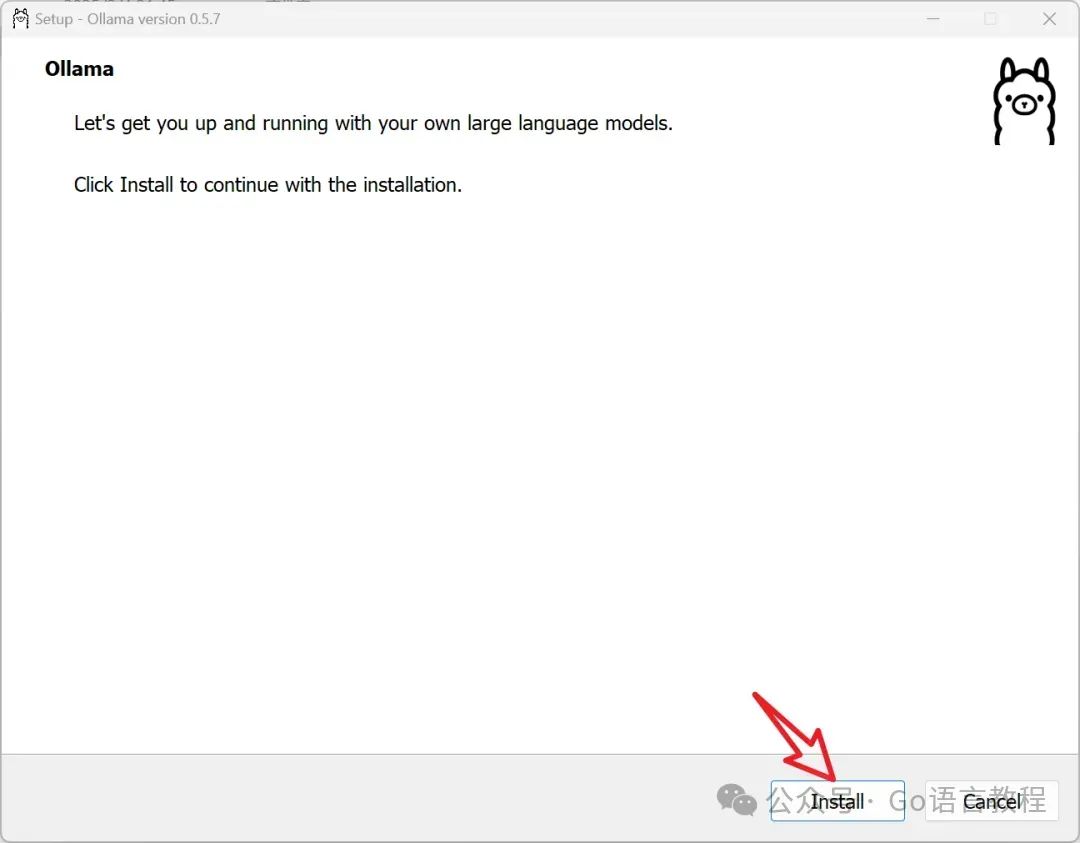The width and height of the screenshot is (1080, 843).
Task: Click the Install button
Action: click(x=837, y=801)
